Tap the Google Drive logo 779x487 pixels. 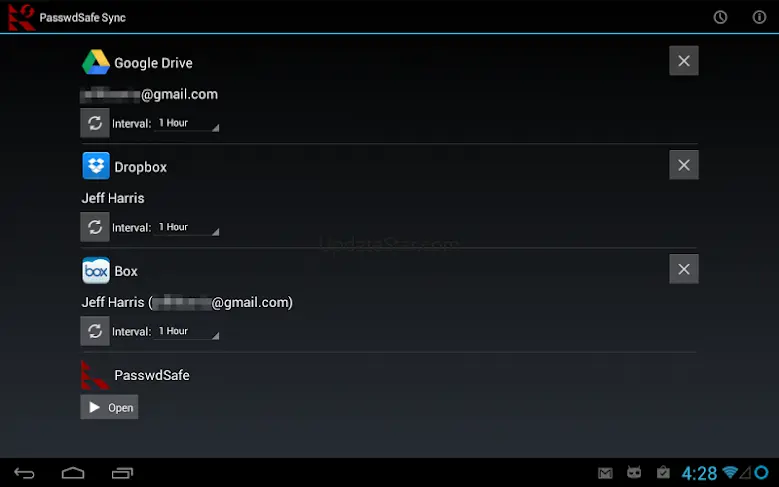point(96,62)
